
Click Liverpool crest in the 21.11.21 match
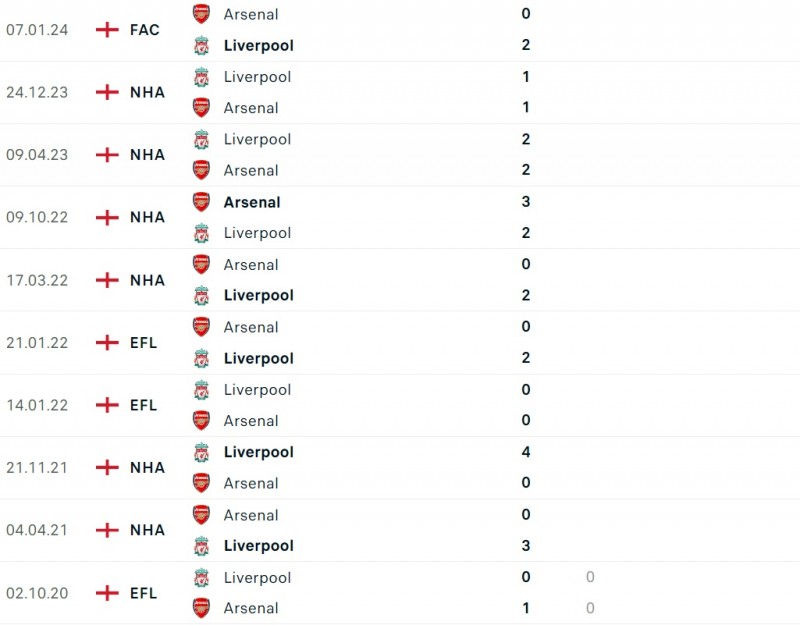[x=201, y=452]
